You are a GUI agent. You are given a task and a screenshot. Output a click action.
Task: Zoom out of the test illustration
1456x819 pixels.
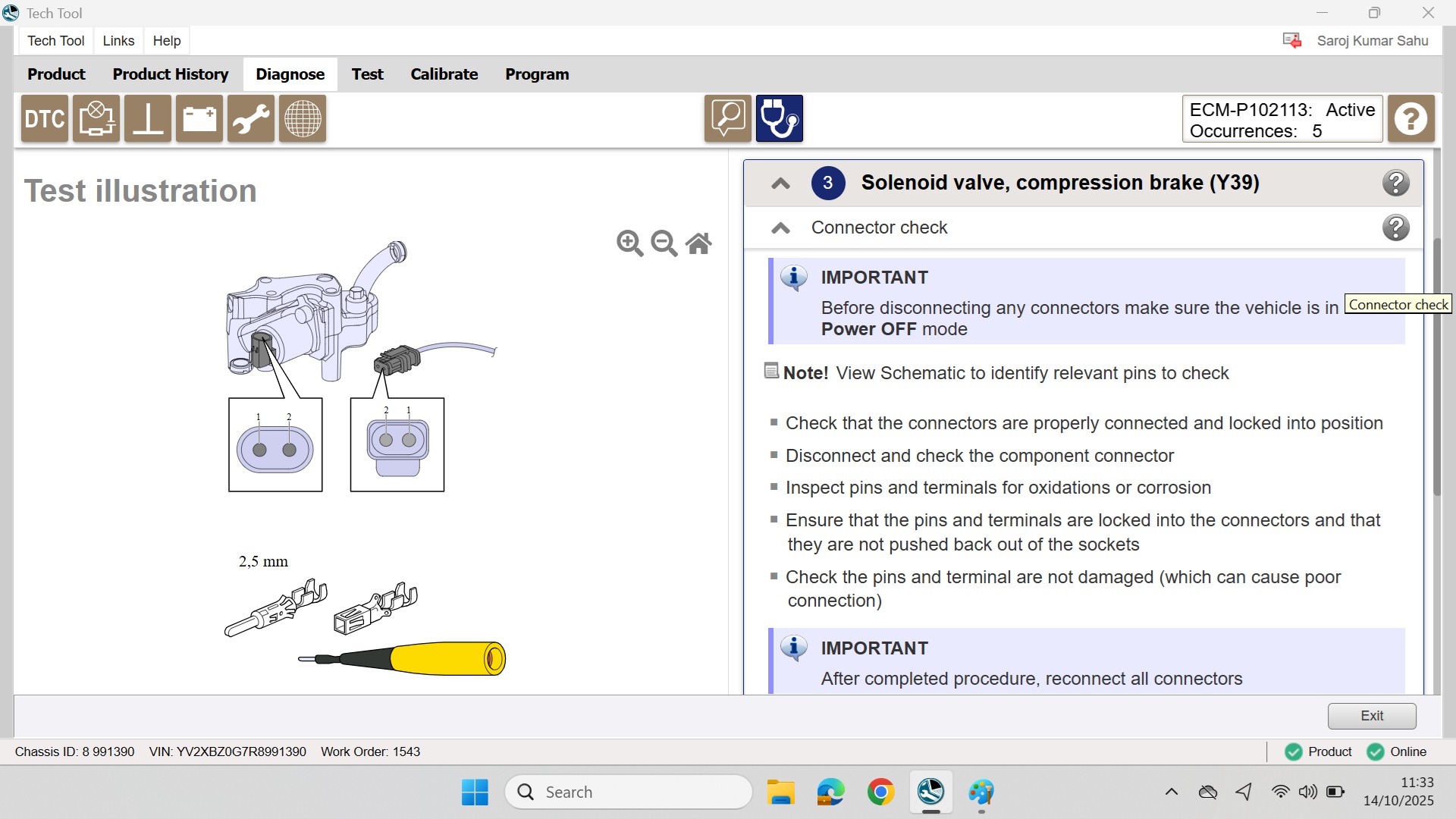(664, 243)
